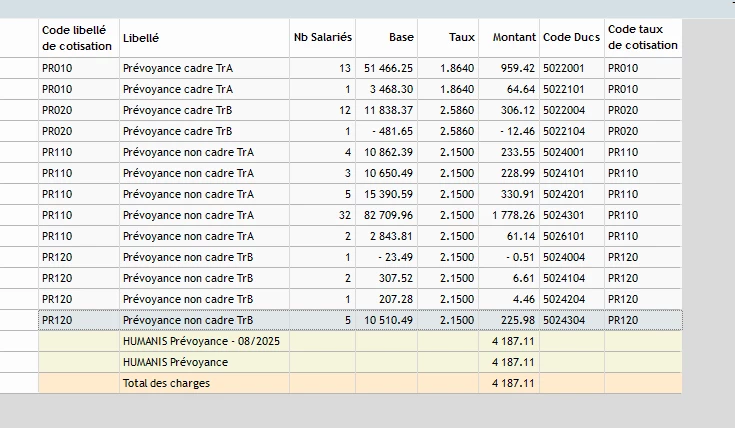Click the "Code libellé de cotisation" column header
The height and width of the screenshot is (428, 735).
[x=79, y=38]
